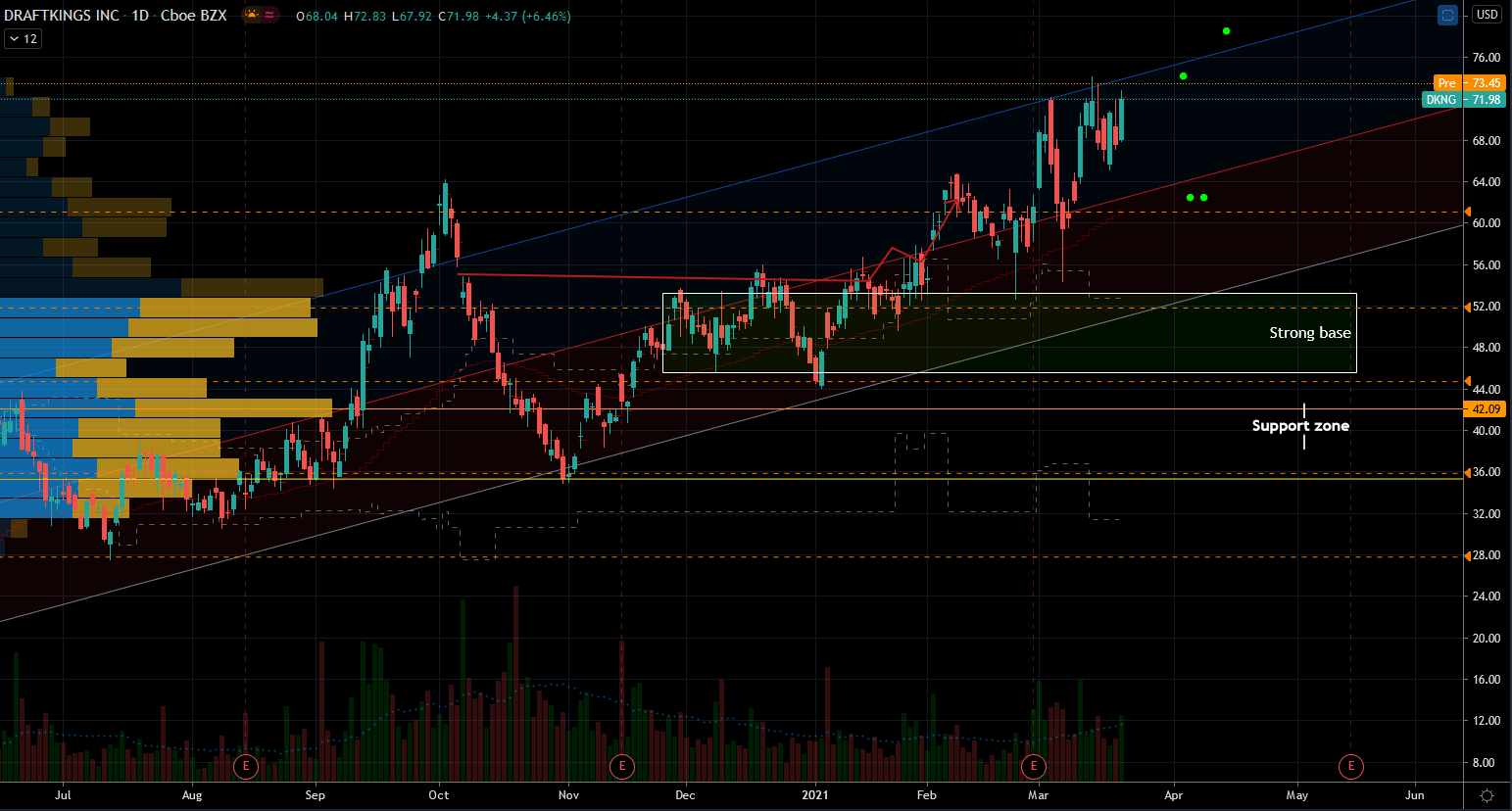This screenshot has width=1512, height=811.
Task: Click the Pre 73.45 price label
Action: (x=1468, y=83)
